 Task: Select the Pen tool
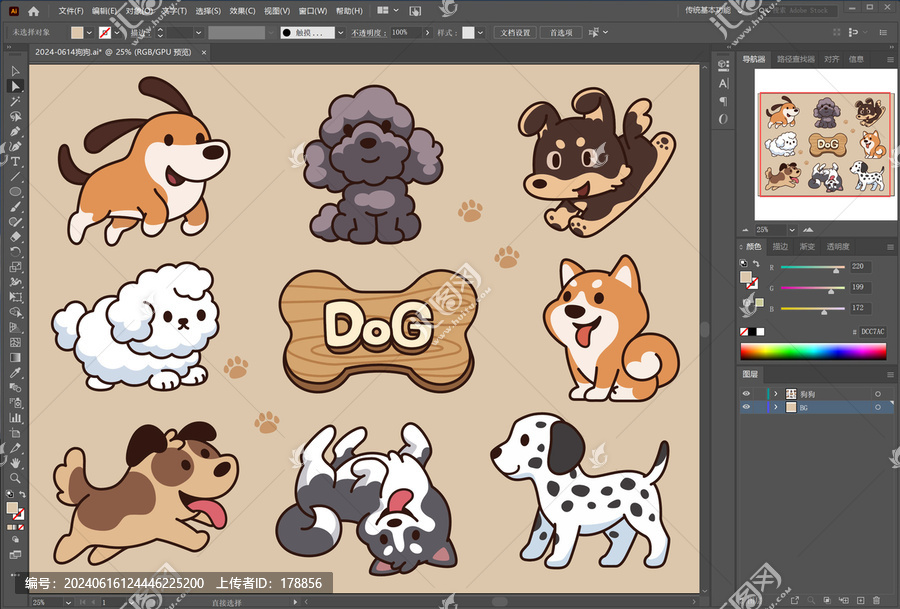(15, 131)
